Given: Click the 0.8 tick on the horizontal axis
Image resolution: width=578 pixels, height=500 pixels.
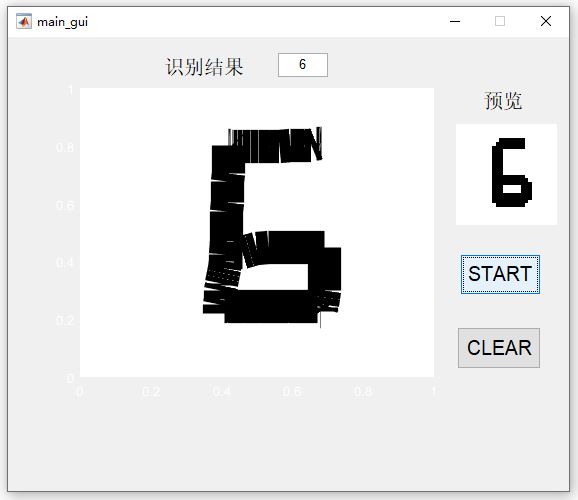Looking at the screenshot, I should point(363,392).
